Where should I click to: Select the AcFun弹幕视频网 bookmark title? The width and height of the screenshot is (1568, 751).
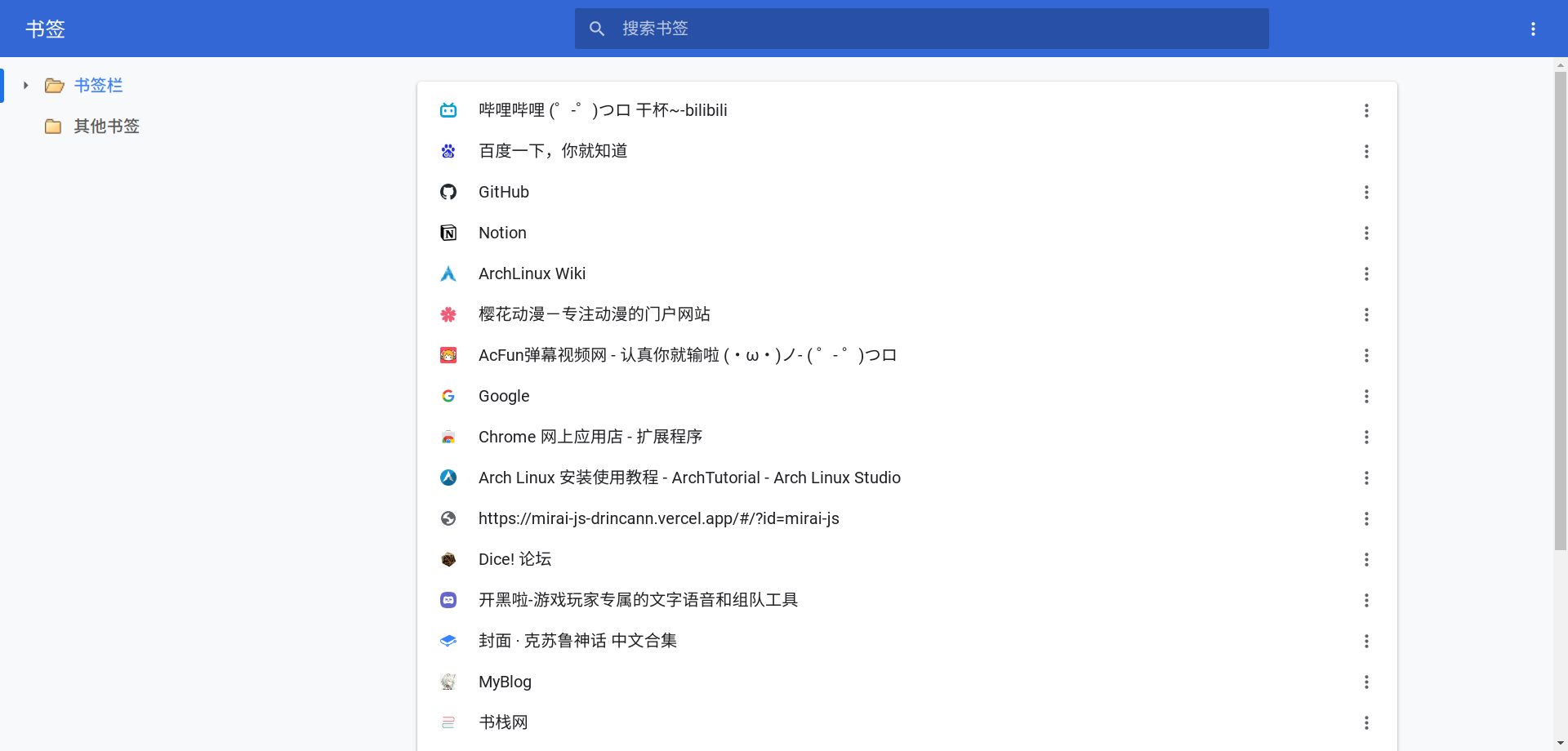click(x=688, y=355)
